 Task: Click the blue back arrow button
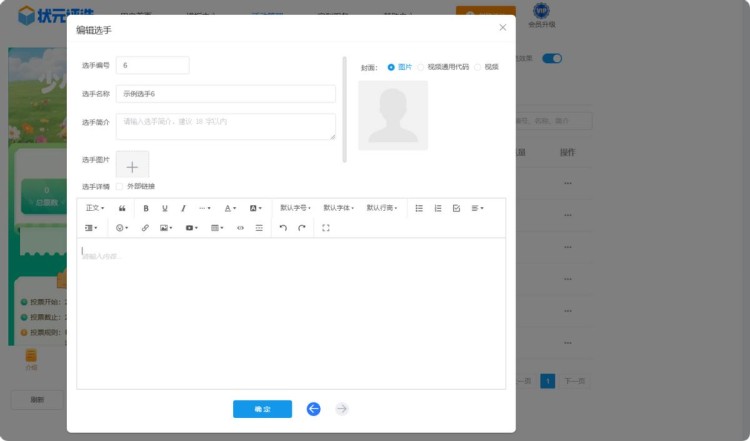(x=314, y=409)
